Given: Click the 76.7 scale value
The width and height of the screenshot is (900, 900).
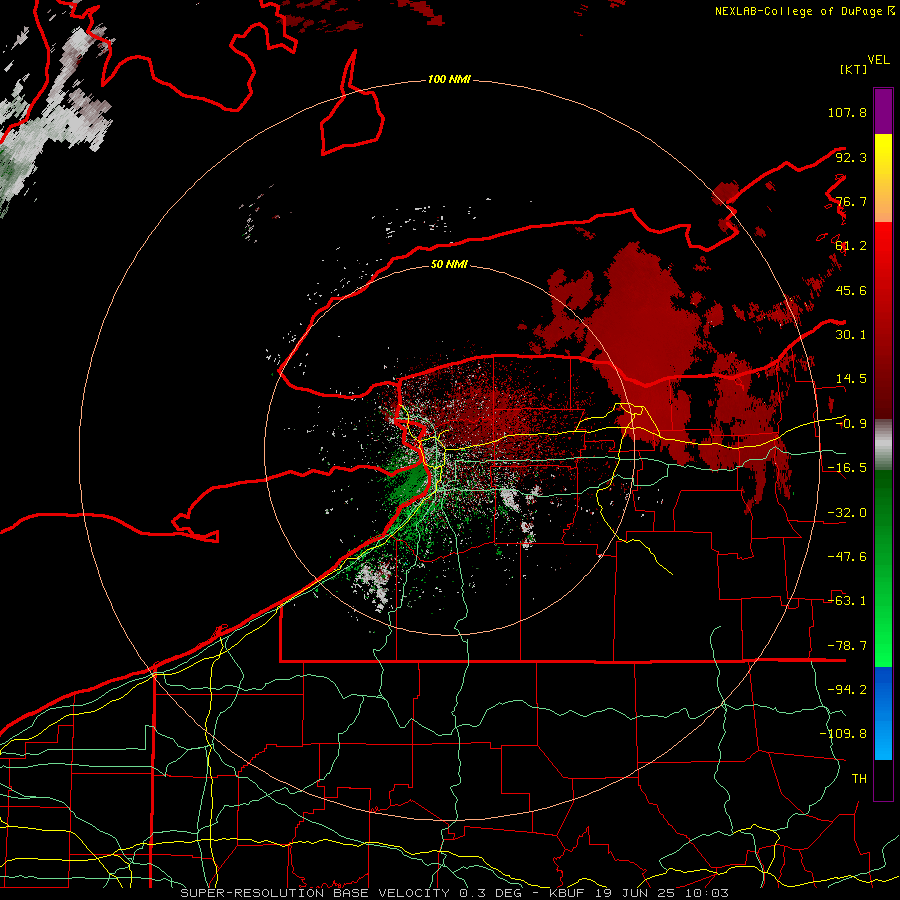Looking at the screenshot, I should pos(851,201).
